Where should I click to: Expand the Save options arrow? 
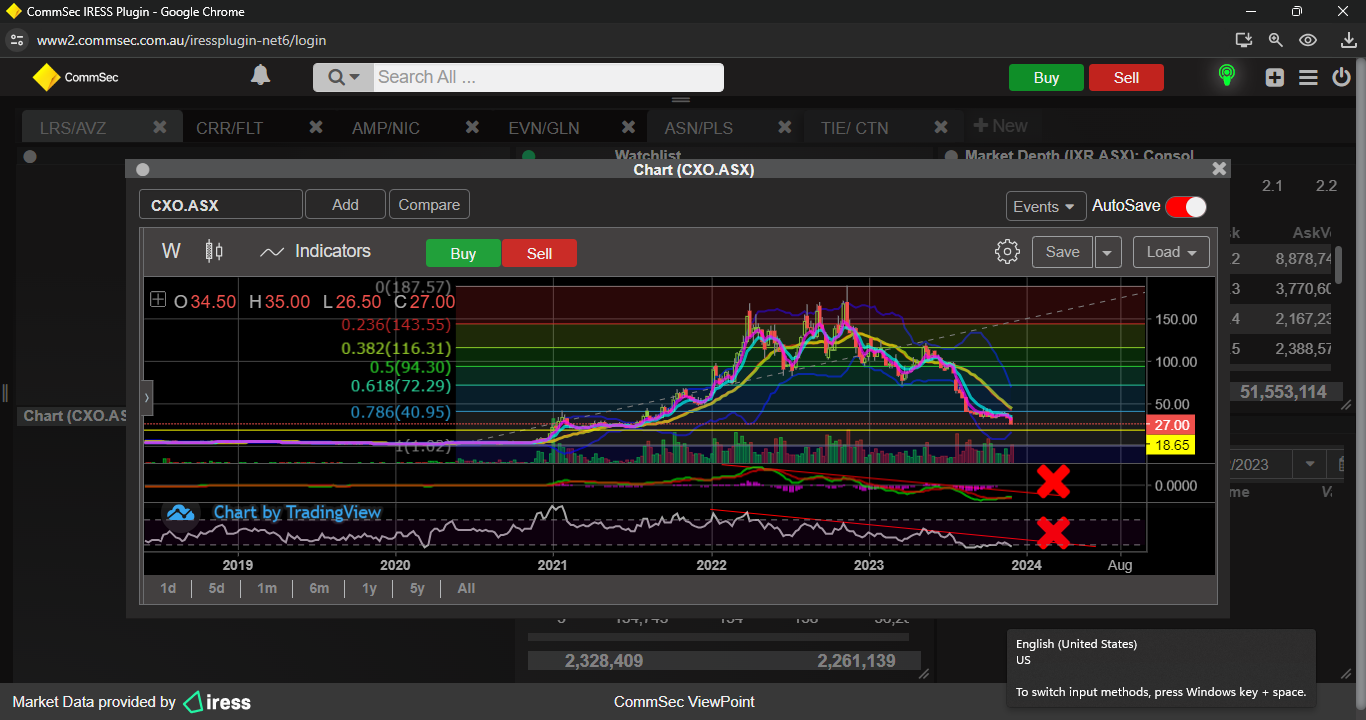coord(1107,252)
